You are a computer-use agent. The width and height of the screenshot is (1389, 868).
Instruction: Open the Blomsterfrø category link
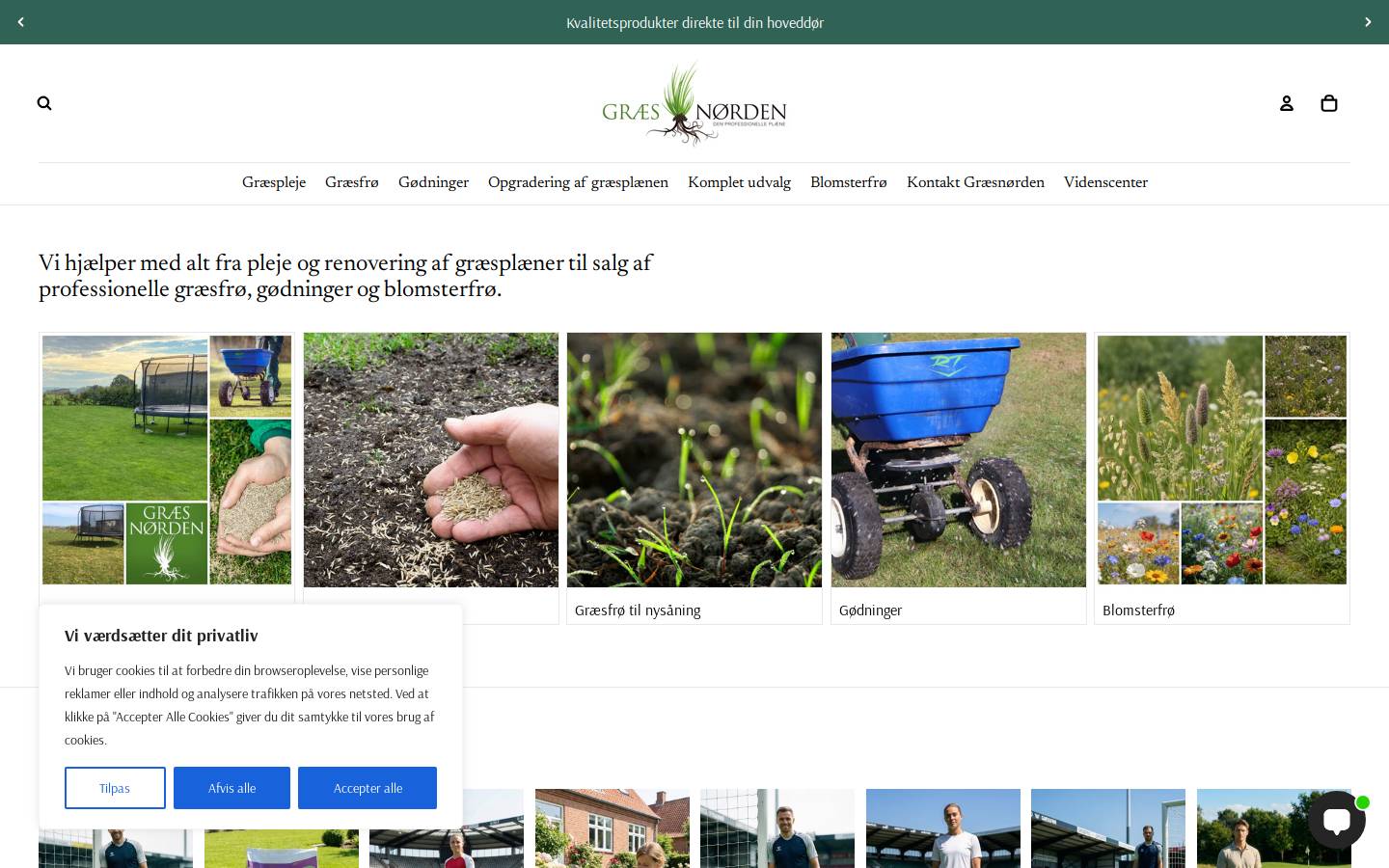coord(1138,610)
